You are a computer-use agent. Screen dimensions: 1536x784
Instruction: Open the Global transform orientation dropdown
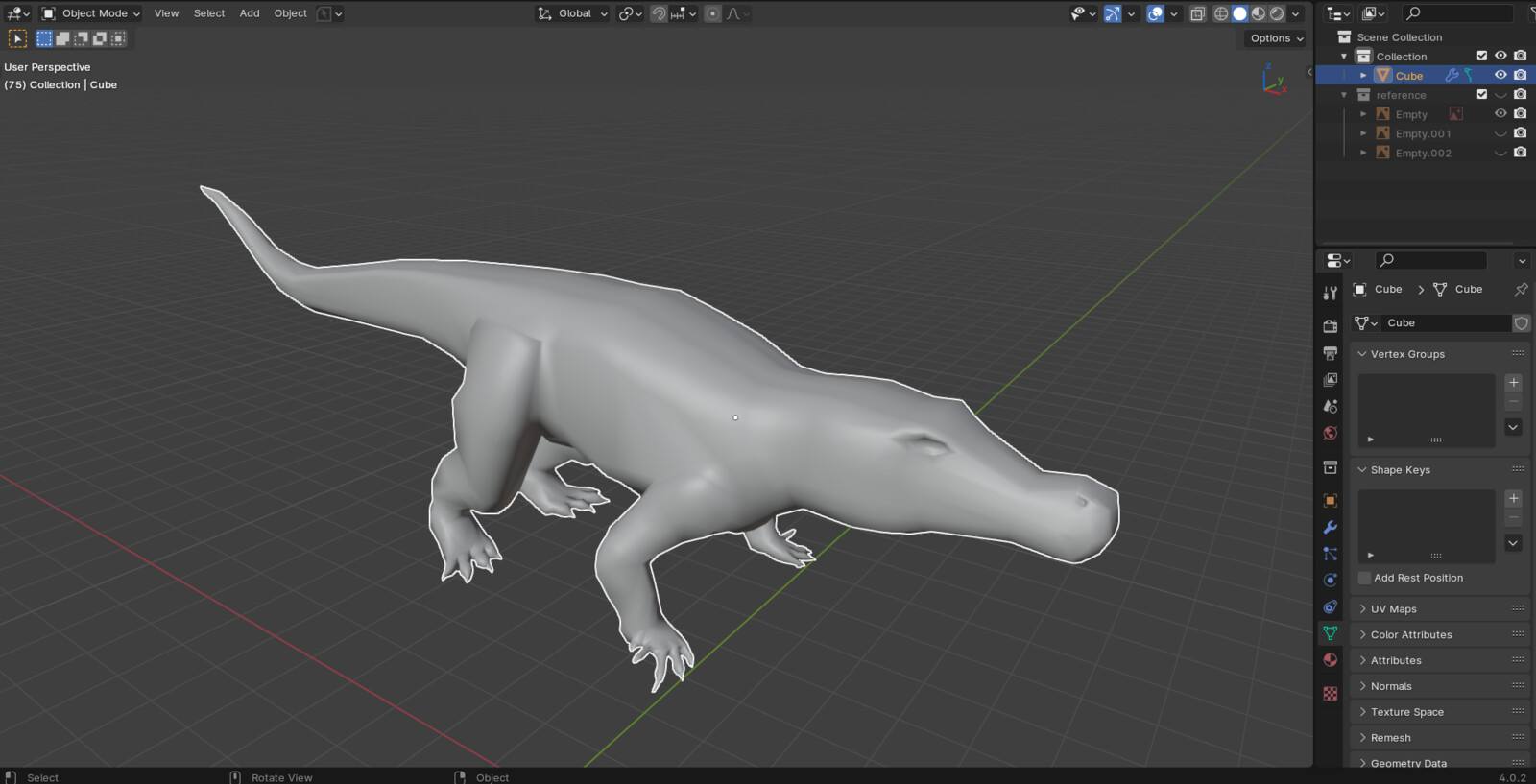(572, 13)
